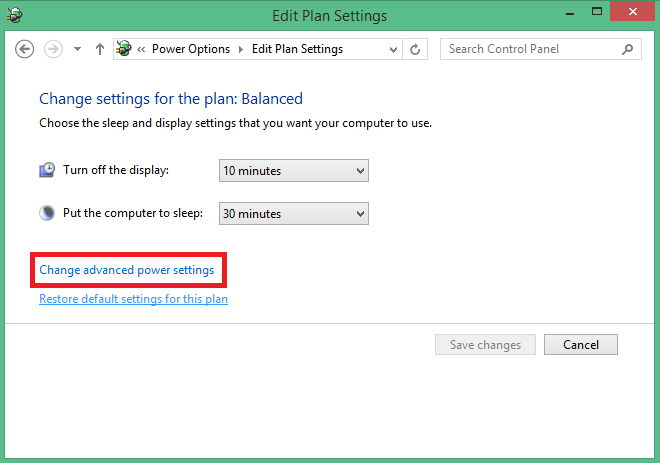Click Restore default settings for this plan

click(133, 299)
